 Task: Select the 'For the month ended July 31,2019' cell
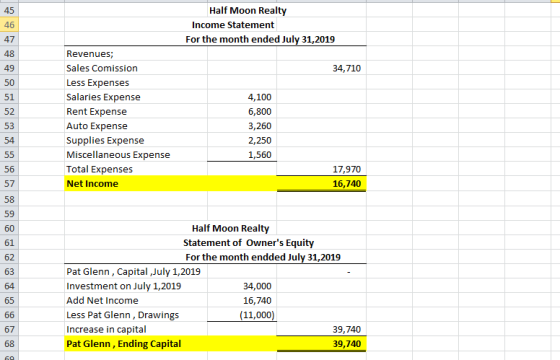tap(260, 39)
